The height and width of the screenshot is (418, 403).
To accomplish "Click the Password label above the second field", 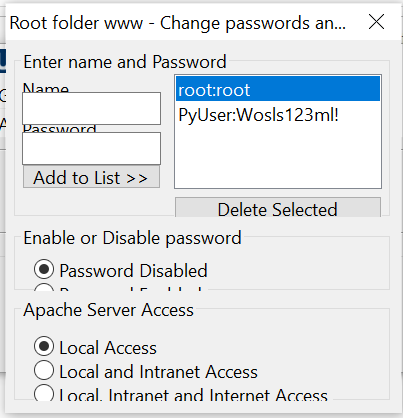I will (59, 129).
